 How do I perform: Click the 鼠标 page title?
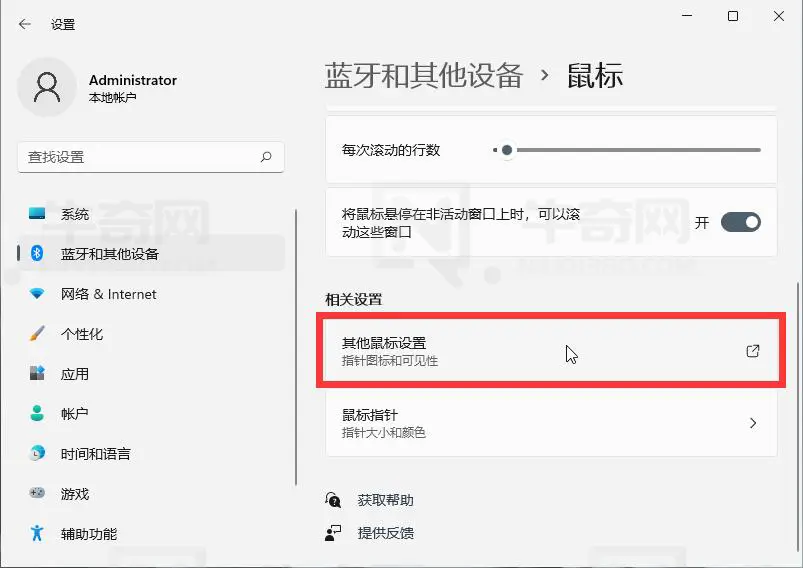point(594,76)
